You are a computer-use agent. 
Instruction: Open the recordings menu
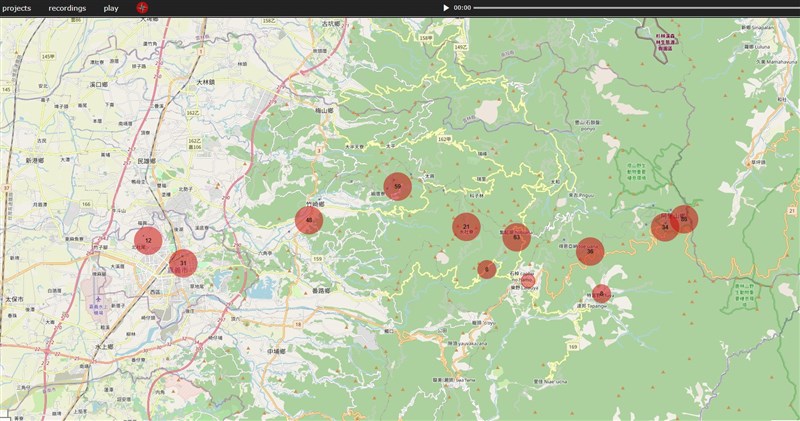67,8
